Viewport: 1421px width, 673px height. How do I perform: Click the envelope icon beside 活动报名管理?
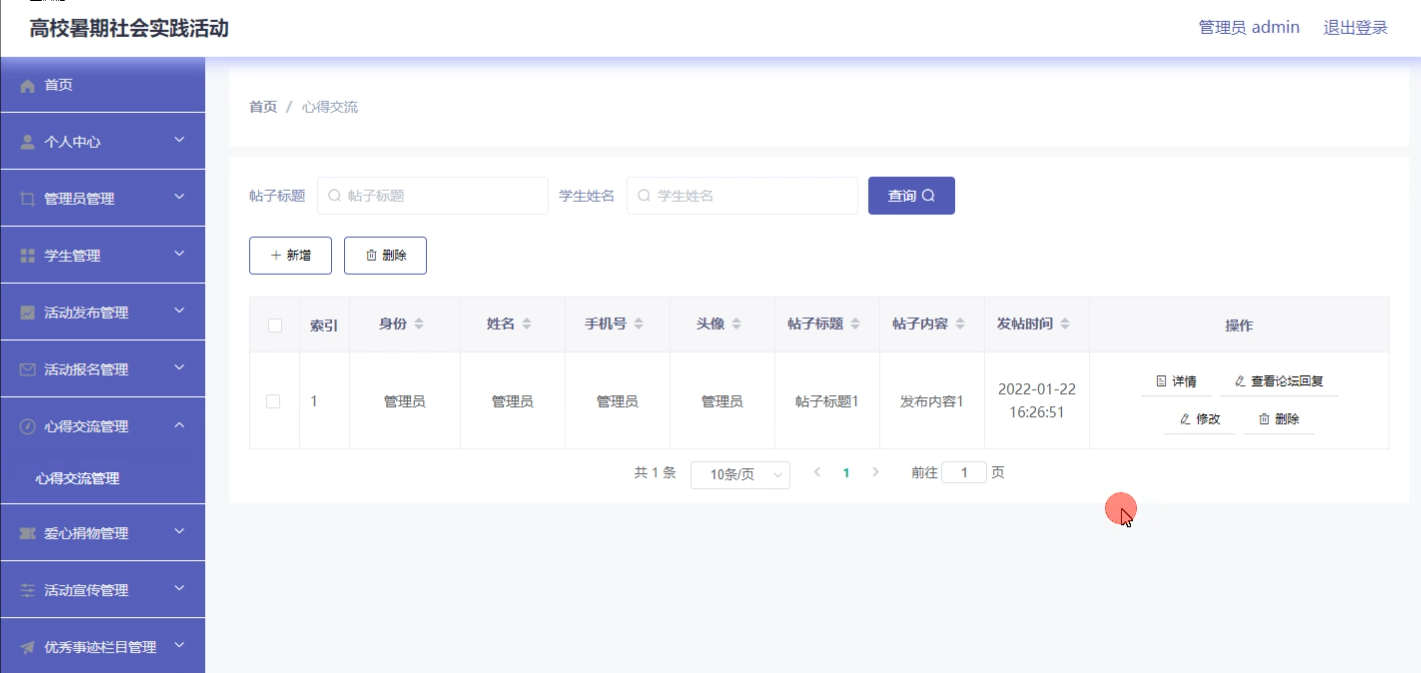pyautogui.click(x=28, y=370)
